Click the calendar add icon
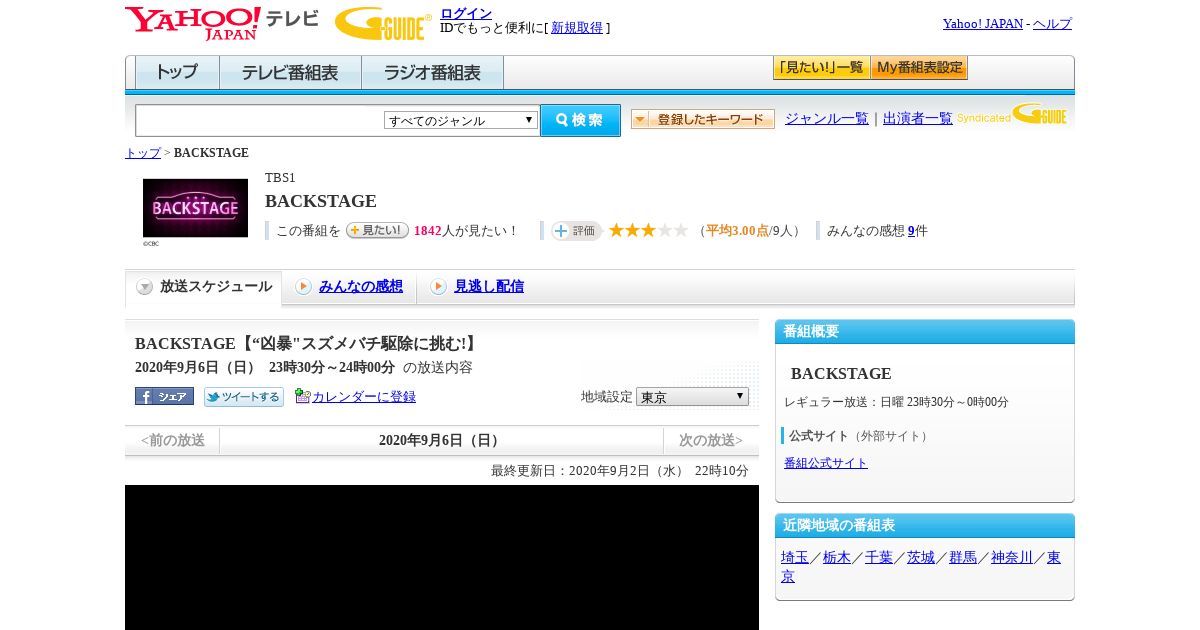Viewport: 1200px width, 630px height. click(303, 396)
